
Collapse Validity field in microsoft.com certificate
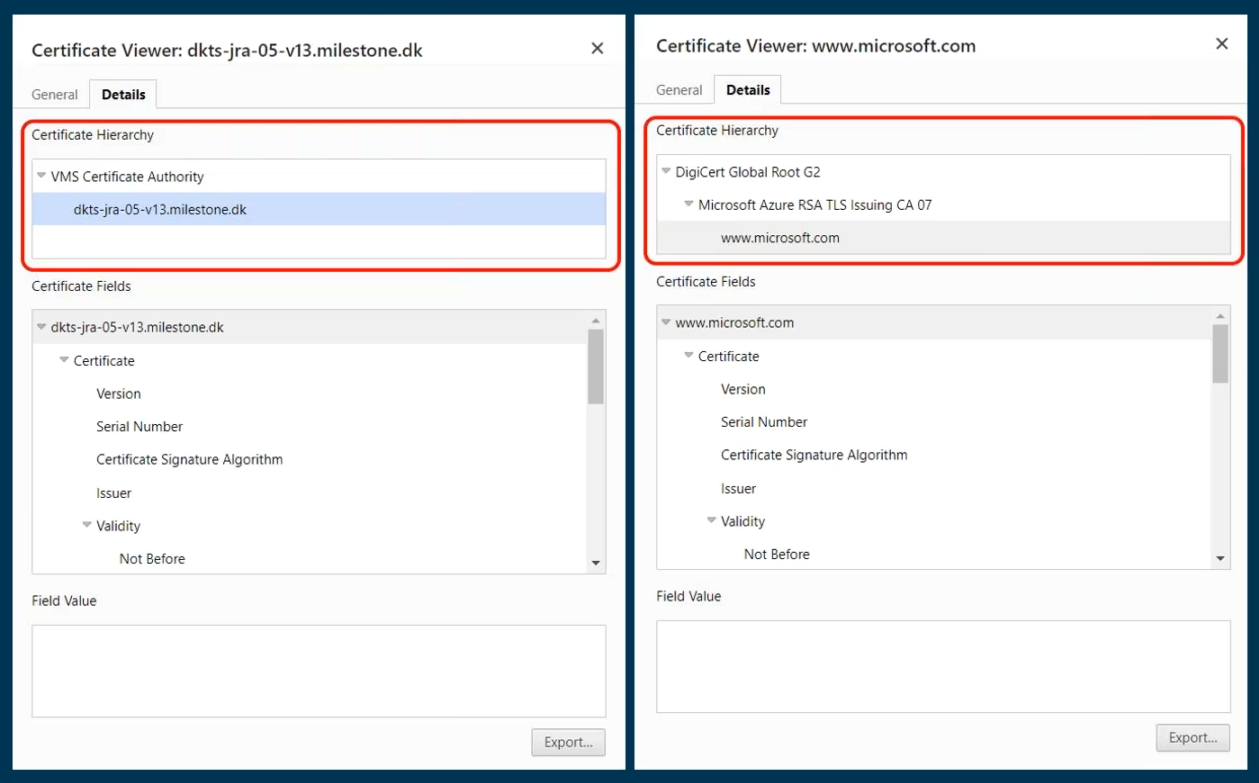(712, 521)
